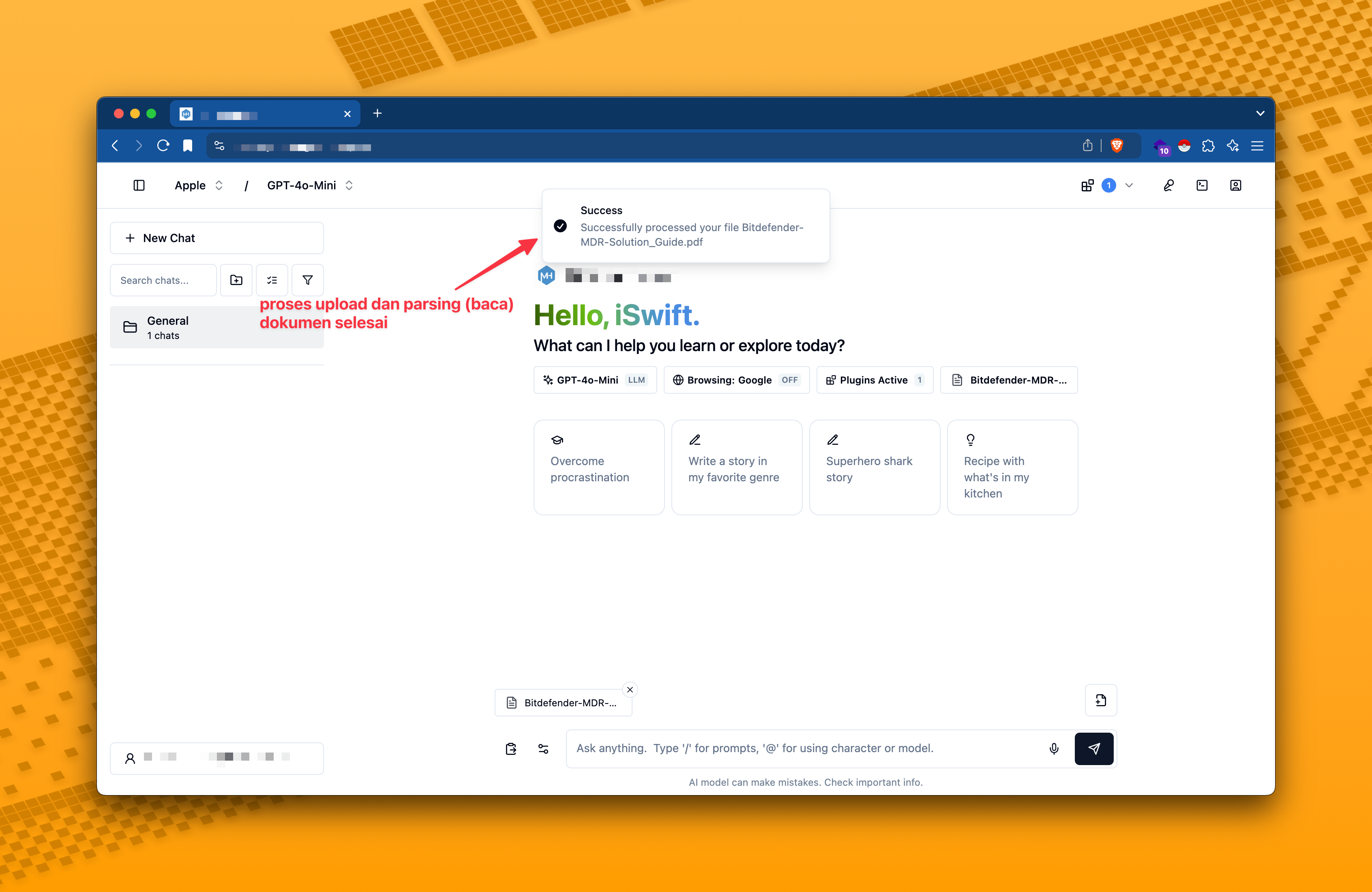Bookmark this page

tap(187, 146)
